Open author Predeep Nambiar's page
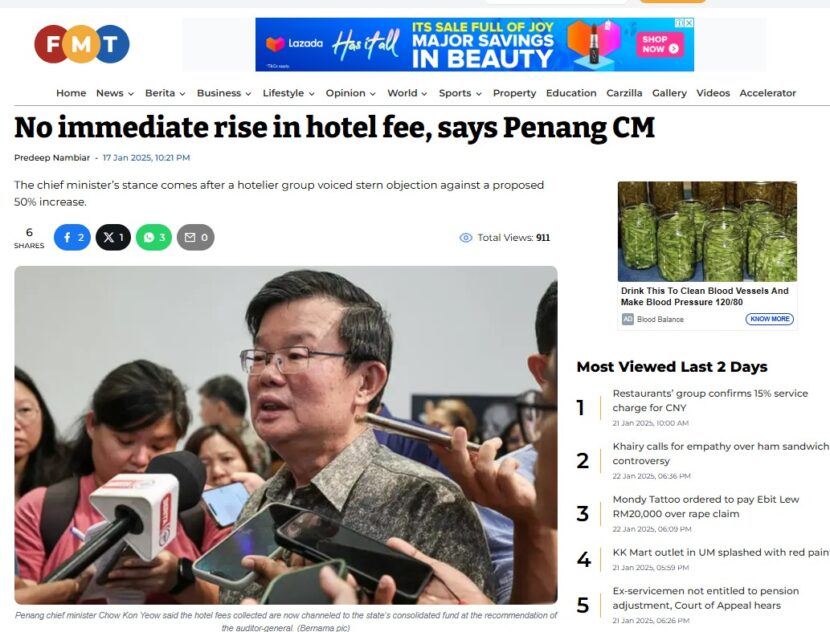The image size is (830, 632). (52, 158)
